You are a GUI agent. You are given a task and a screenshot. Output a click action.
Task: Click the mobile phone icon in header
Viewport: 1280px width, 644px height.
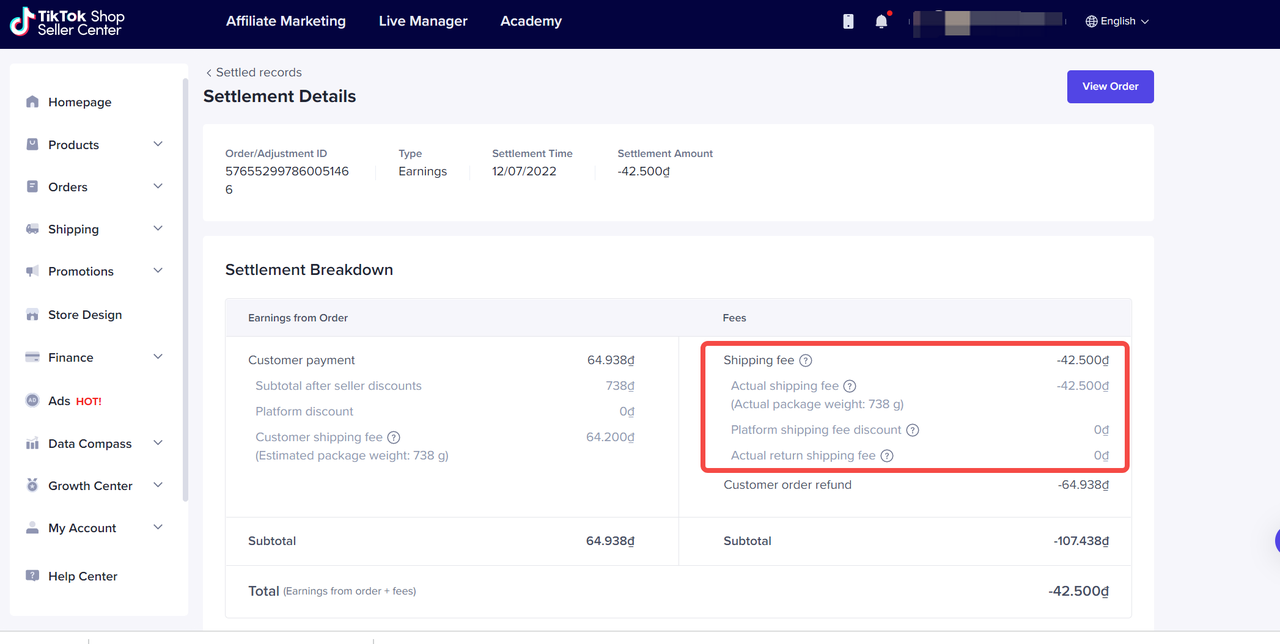[x=848, y=21]
